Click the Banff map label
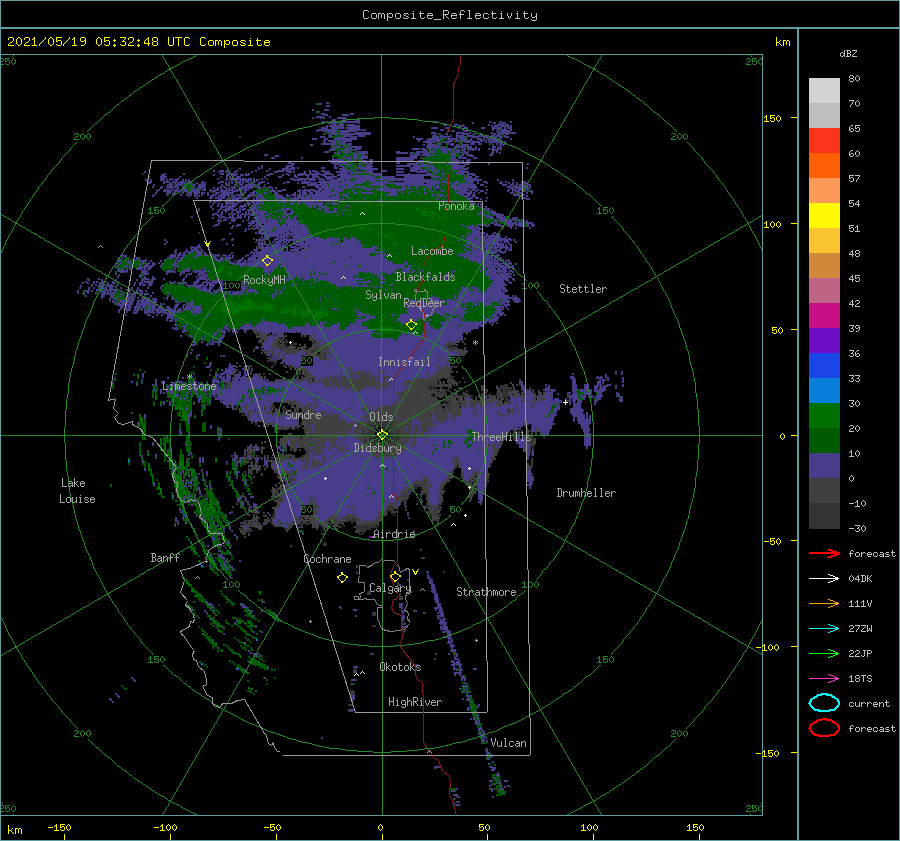This screenshot has height=841, width=900. click(165, 557)
